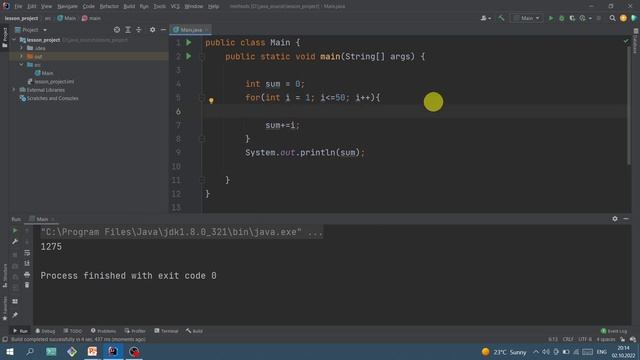Start debugging with the green bug icon
This screenshot has width=640, height=360.
point(562,18)
